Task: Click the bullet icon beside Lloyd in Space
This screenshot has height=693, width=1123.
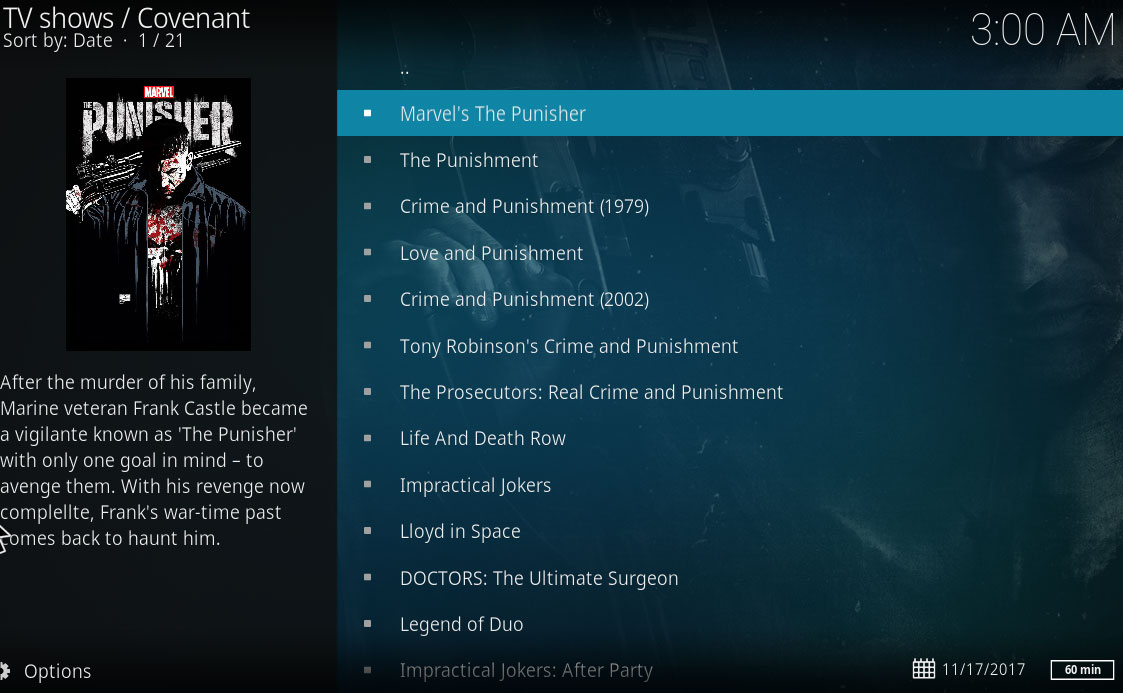Action: click(x=367, y=531)
